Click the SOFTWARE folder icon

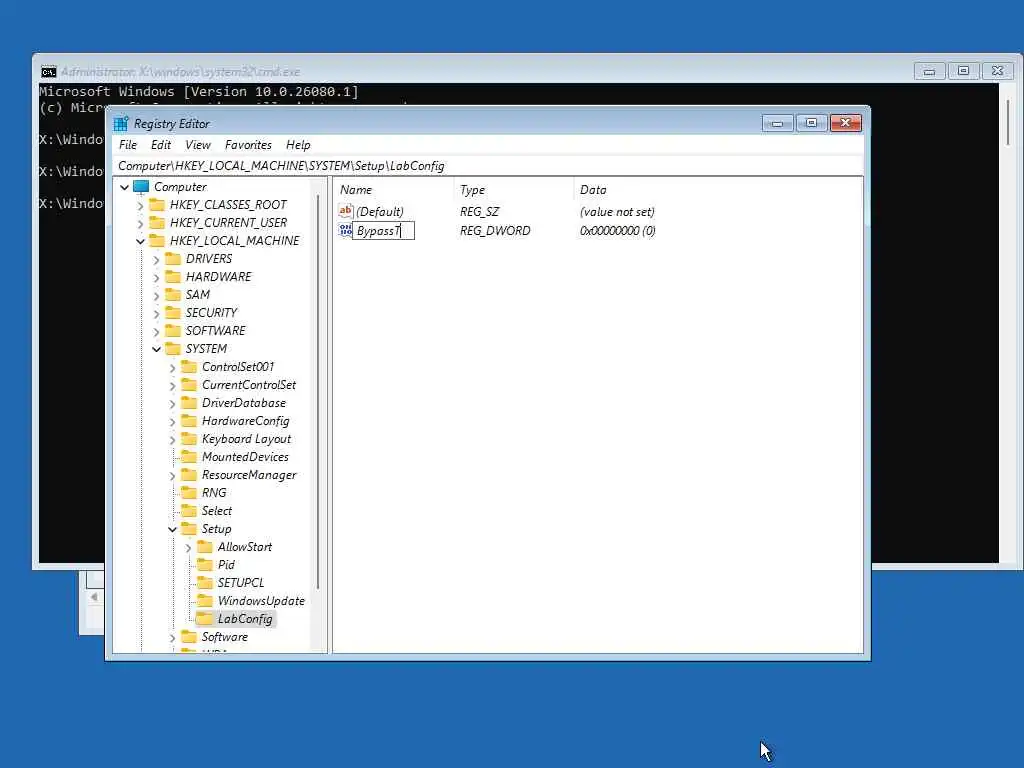pos(173,330)
